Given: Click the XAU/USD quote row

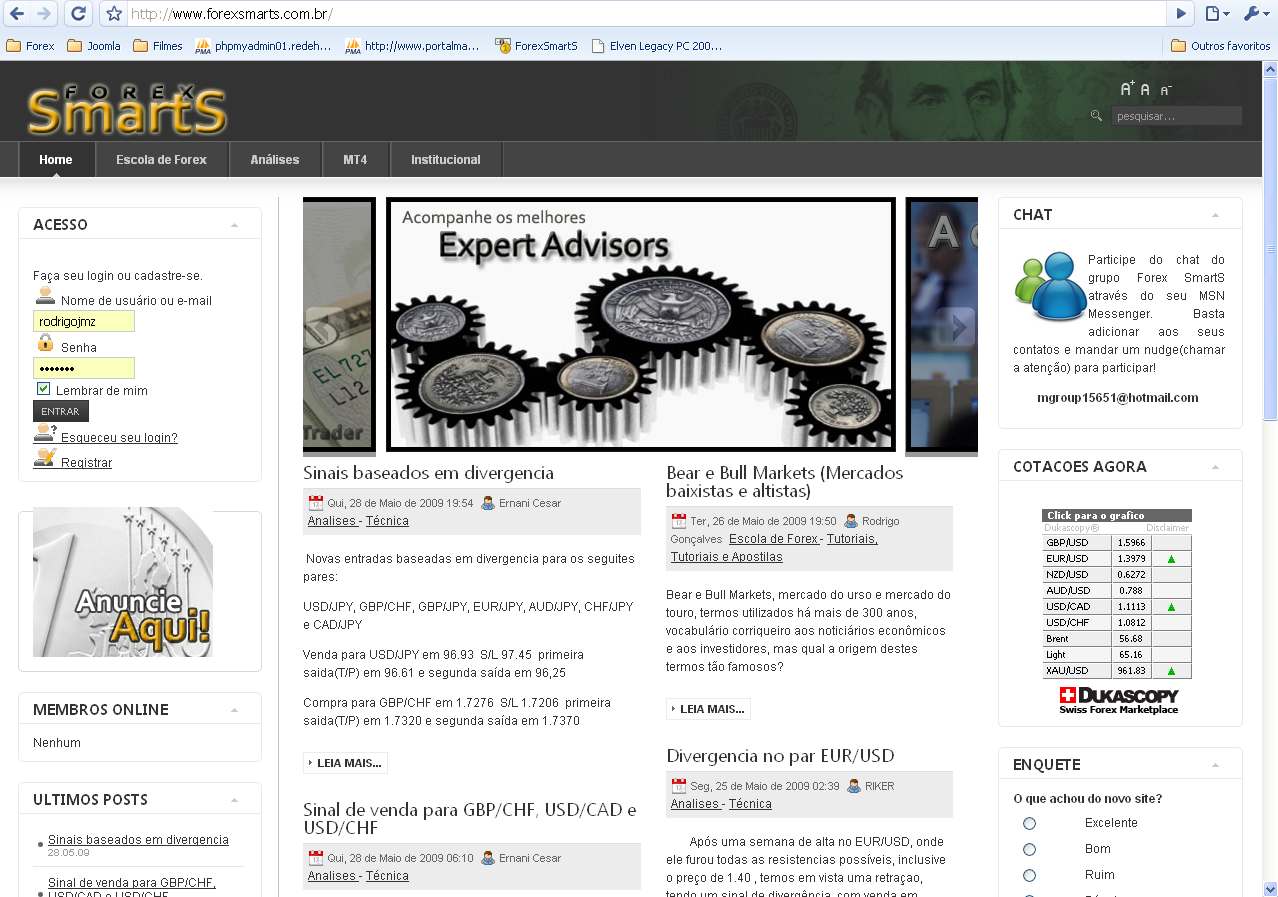Looking at the screenshot, I should [x=1117, y=670].
